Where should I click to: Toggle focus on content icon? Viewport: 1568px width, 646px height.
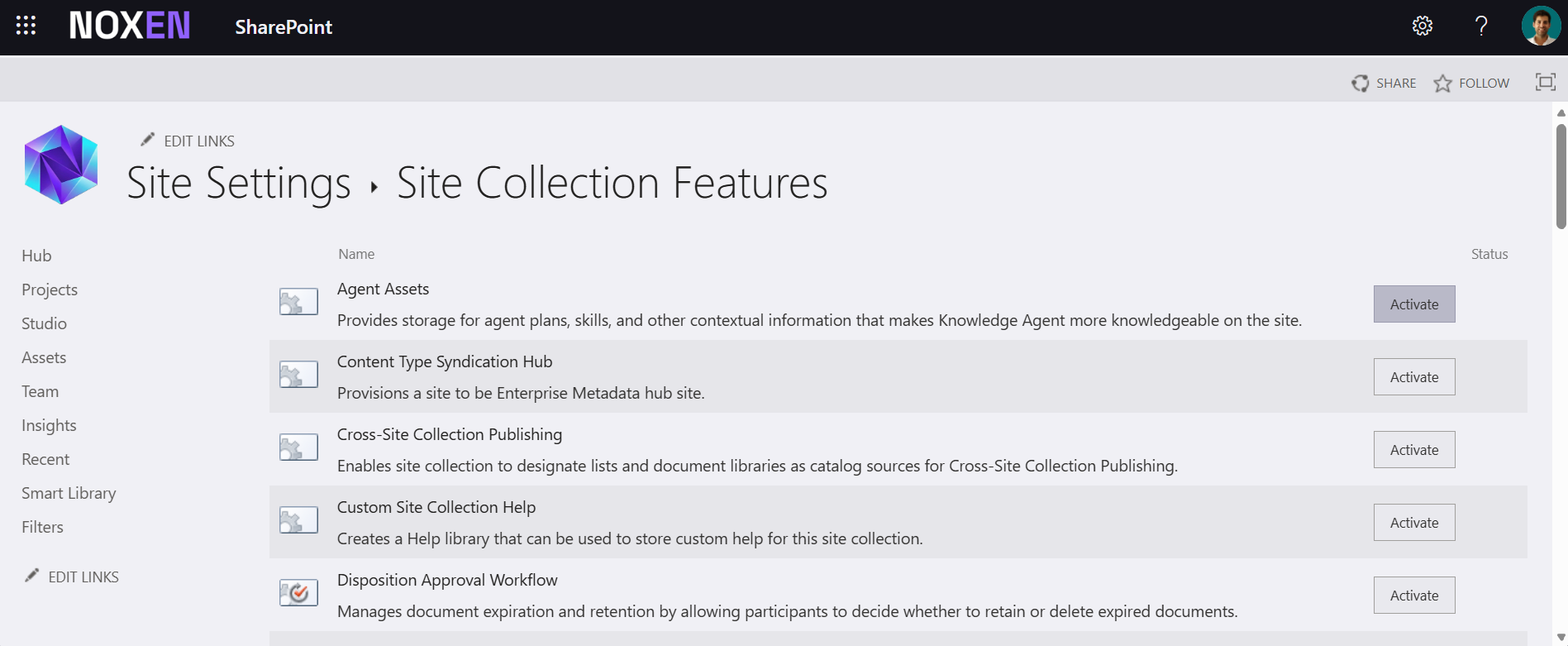pos(1545,82)
